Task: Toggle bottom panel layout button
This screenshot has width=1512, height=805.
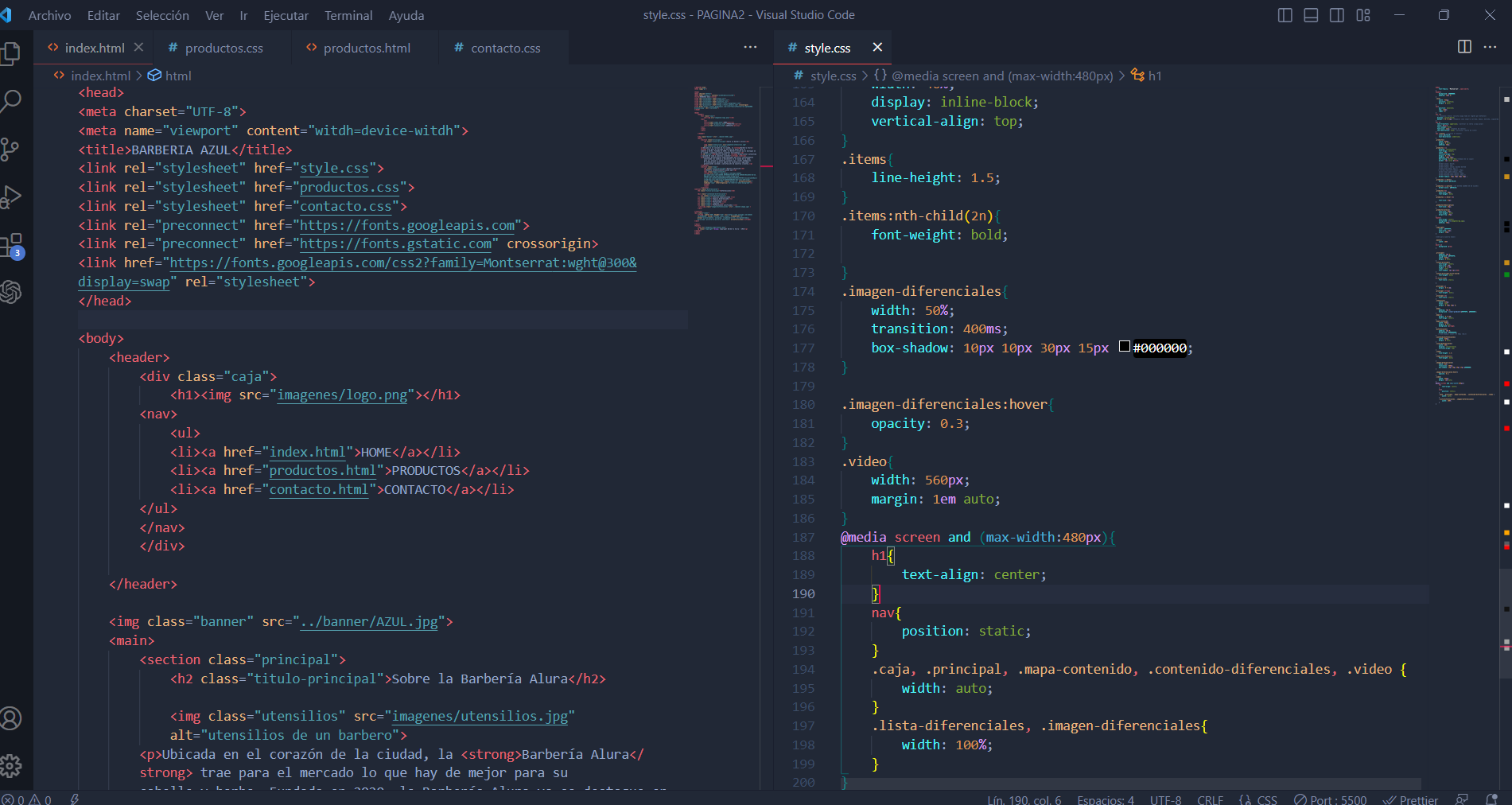Action: point(1311,15)
